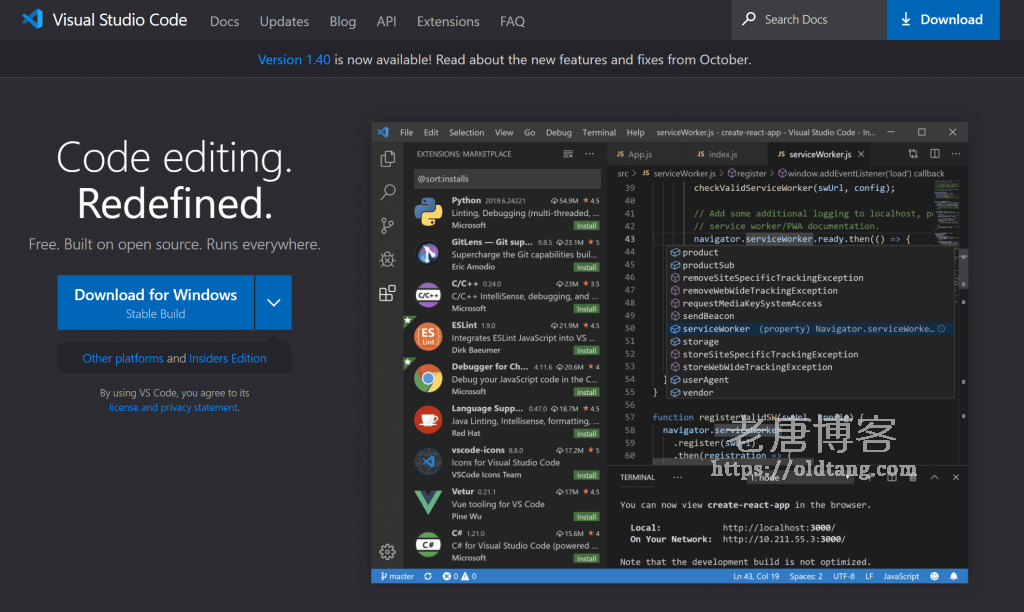Viewport: 1024px width, 612px height.
Task: Click the clear extensions search results icon
Action: pos(568,154)
